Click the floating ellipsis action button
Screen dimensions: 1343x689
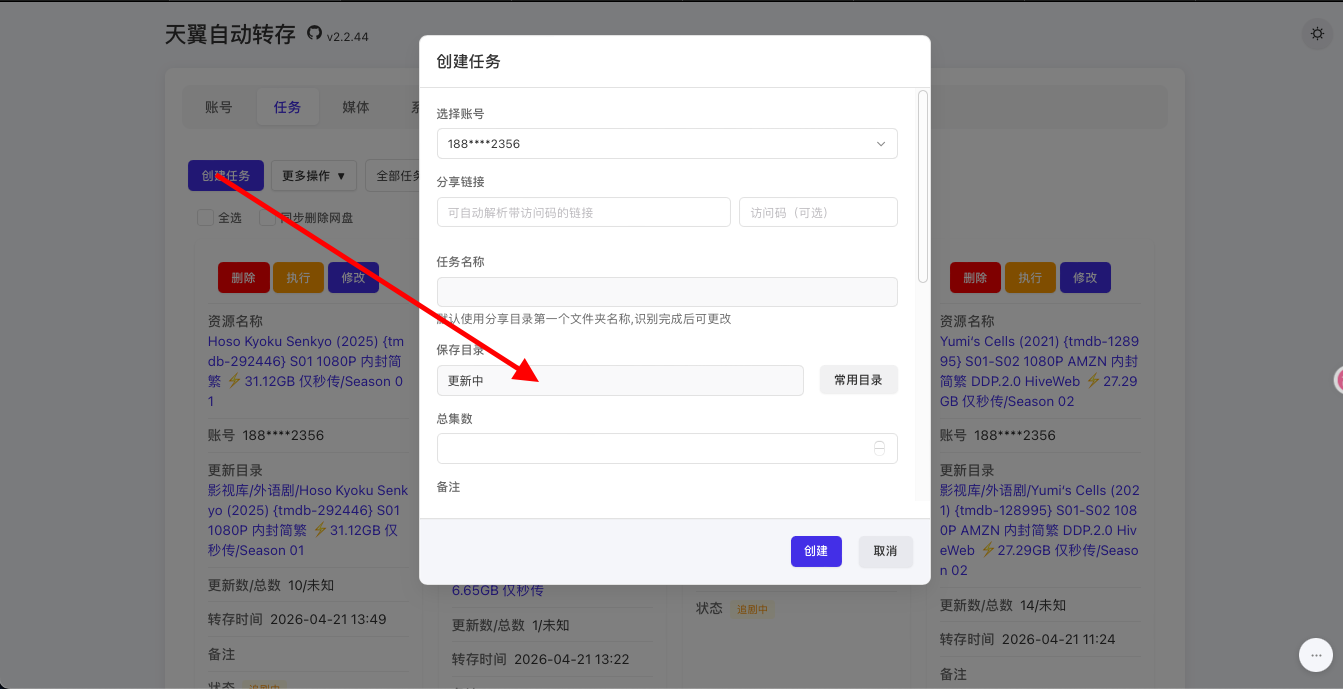[x=1316, y=655]
